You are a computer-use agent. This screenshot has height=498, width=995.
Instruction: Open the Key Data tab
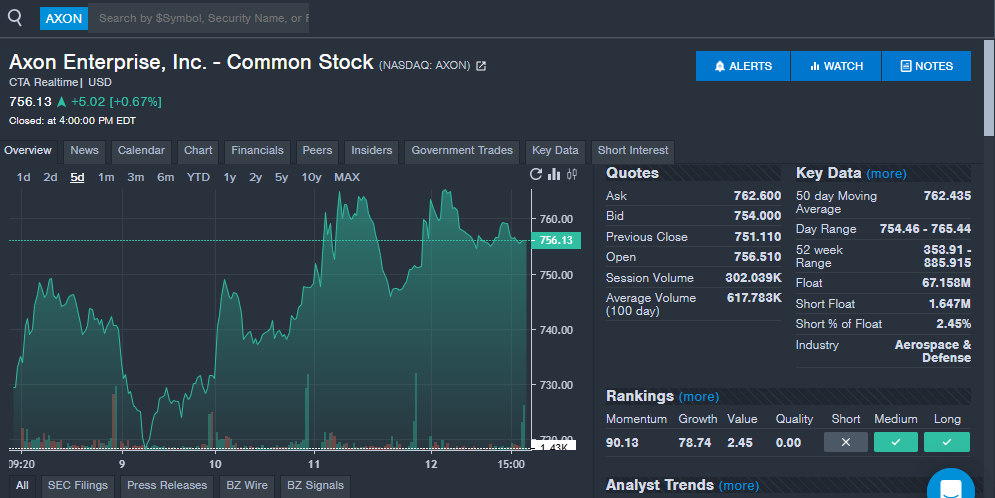(555, 151)
